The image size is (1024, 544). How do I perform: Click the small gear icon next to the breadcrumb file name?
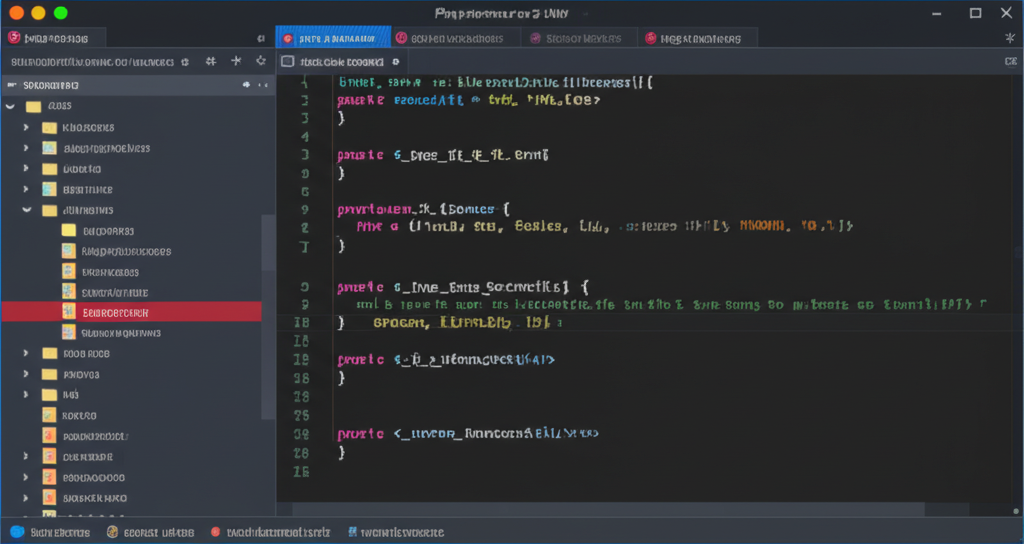tap(395, 61)
